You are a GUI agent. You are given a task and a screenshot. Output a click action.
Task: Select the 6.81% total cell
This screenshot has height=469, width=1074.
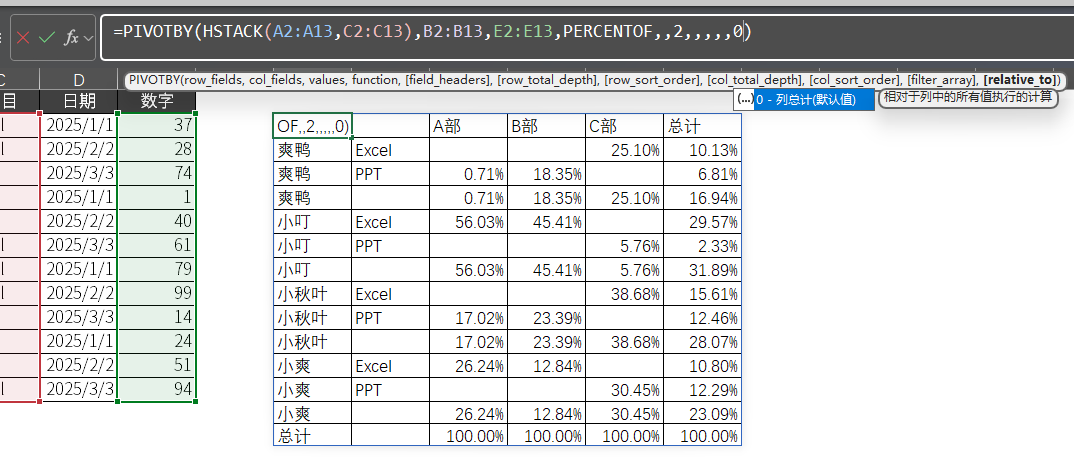[703, 173]
